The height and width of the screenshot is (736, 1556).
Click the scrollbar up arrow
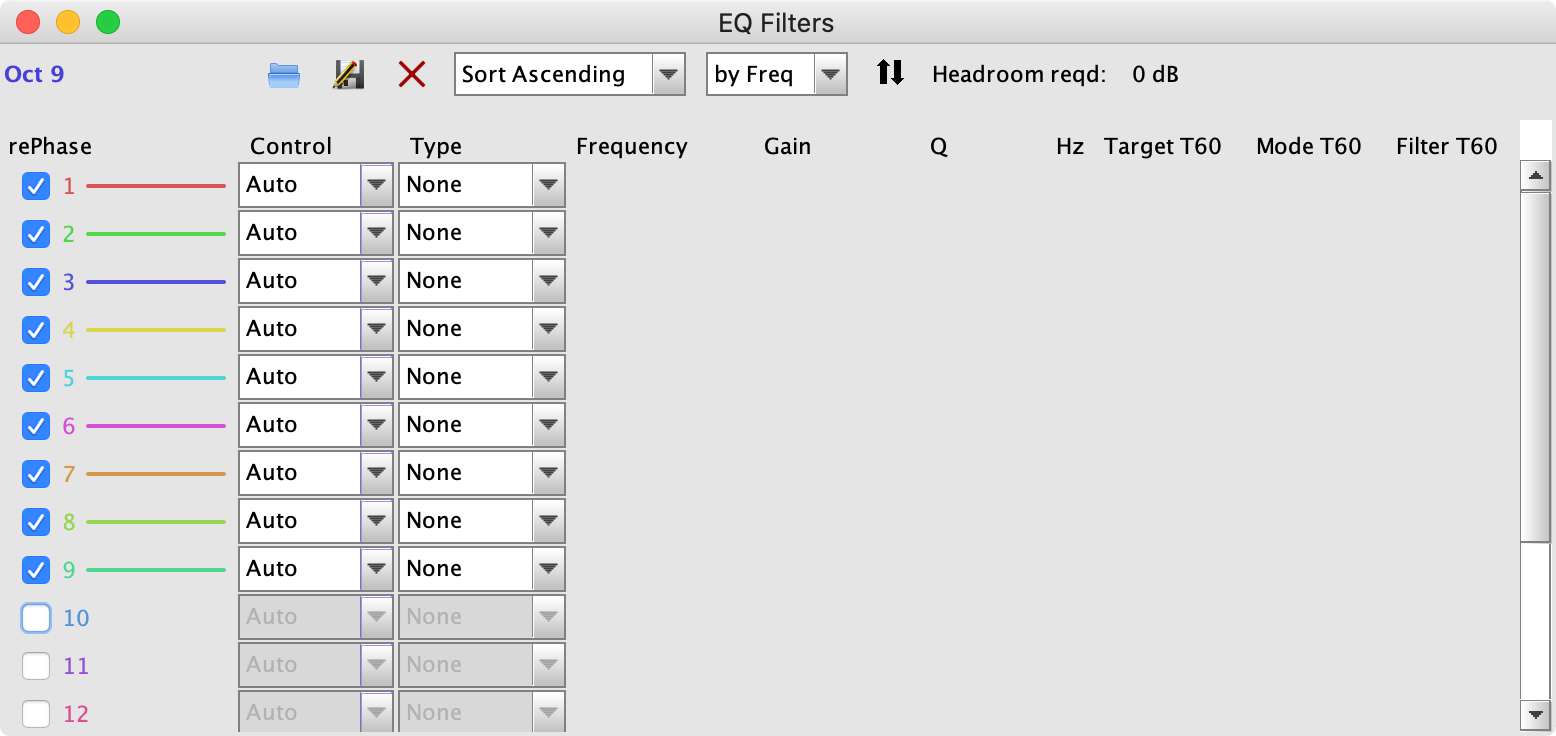click(1534, 176)
